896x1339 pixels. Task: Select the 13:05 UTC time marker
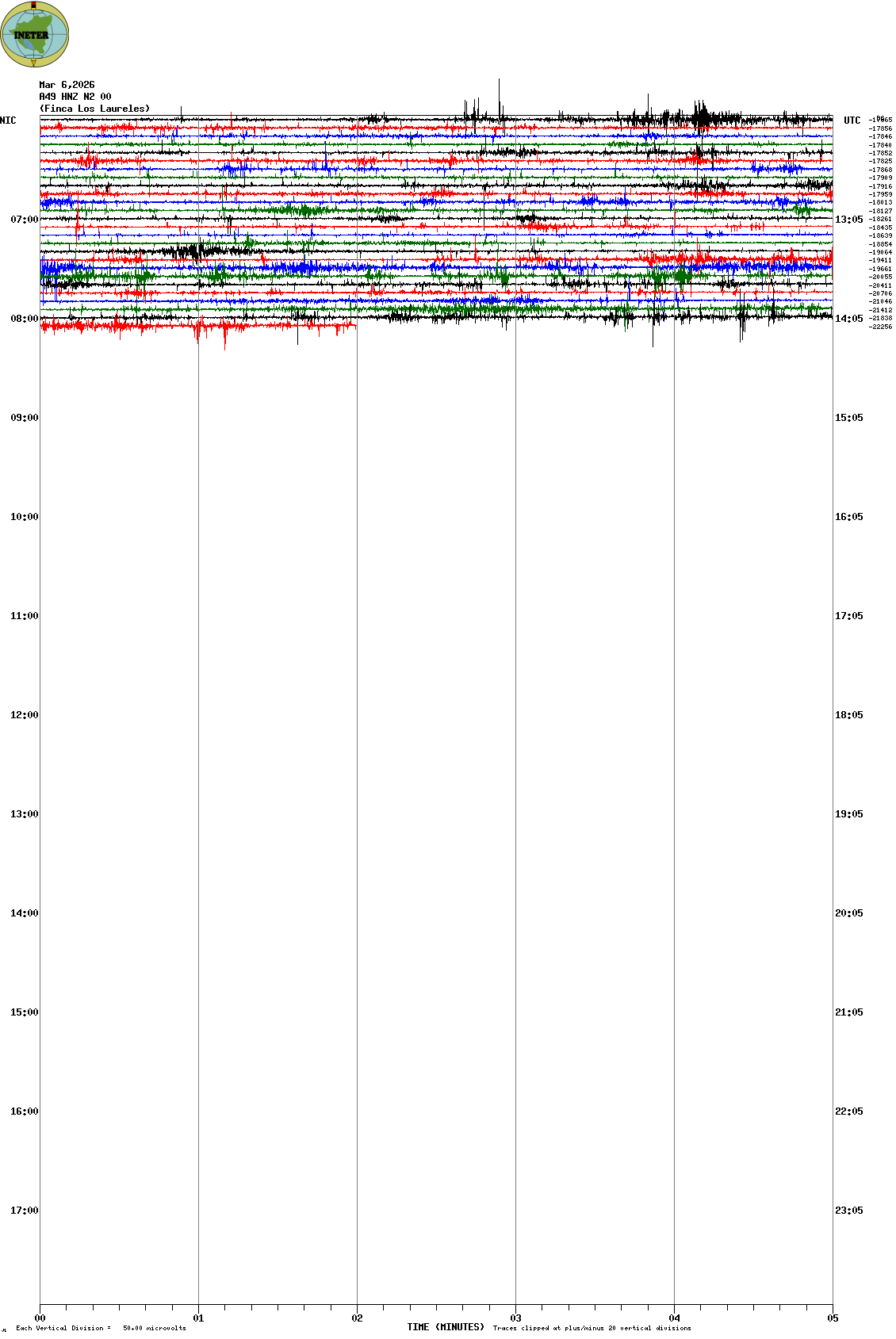(x=848, y=220)
